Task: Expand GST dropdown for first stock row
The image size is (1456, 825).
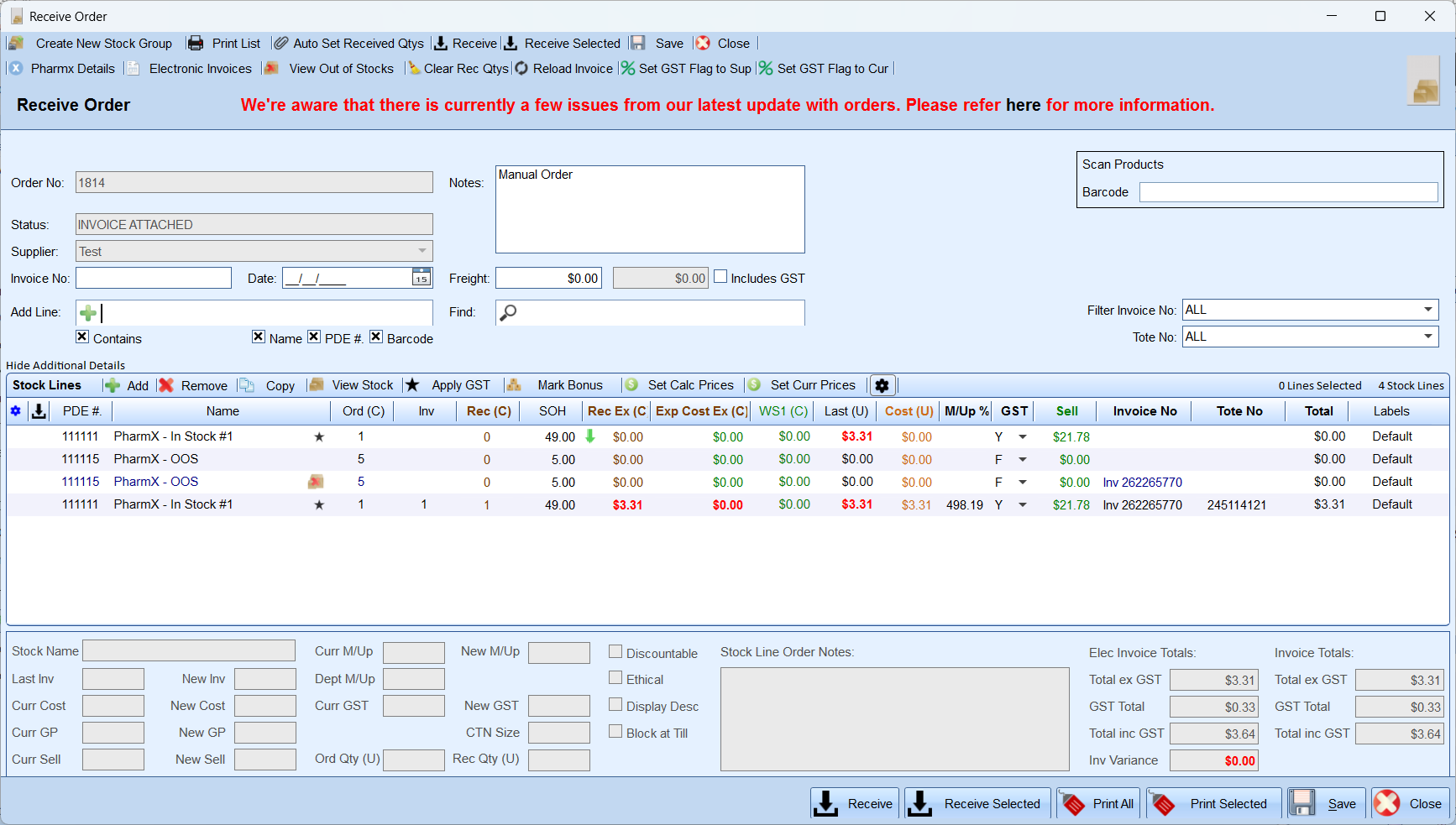Action: (1023, 437)
